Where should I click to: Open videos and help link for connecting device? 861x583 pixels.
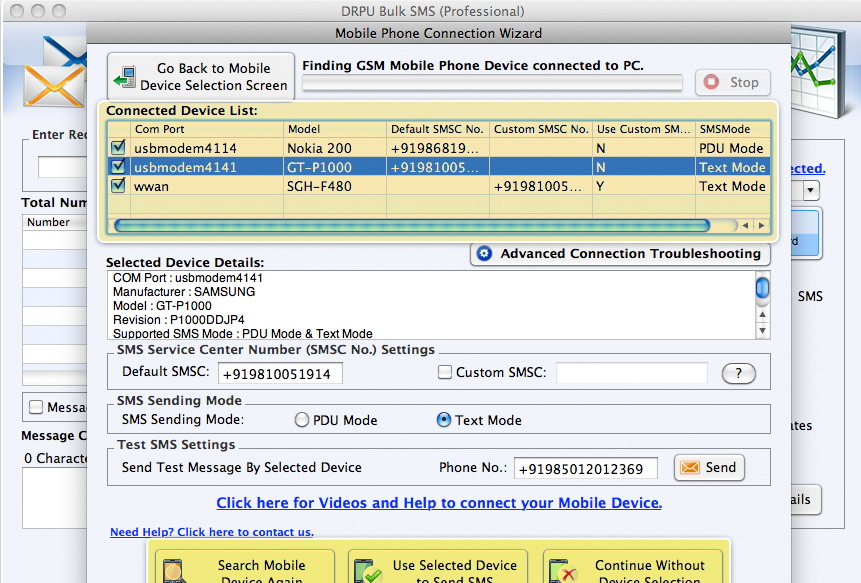439,503
